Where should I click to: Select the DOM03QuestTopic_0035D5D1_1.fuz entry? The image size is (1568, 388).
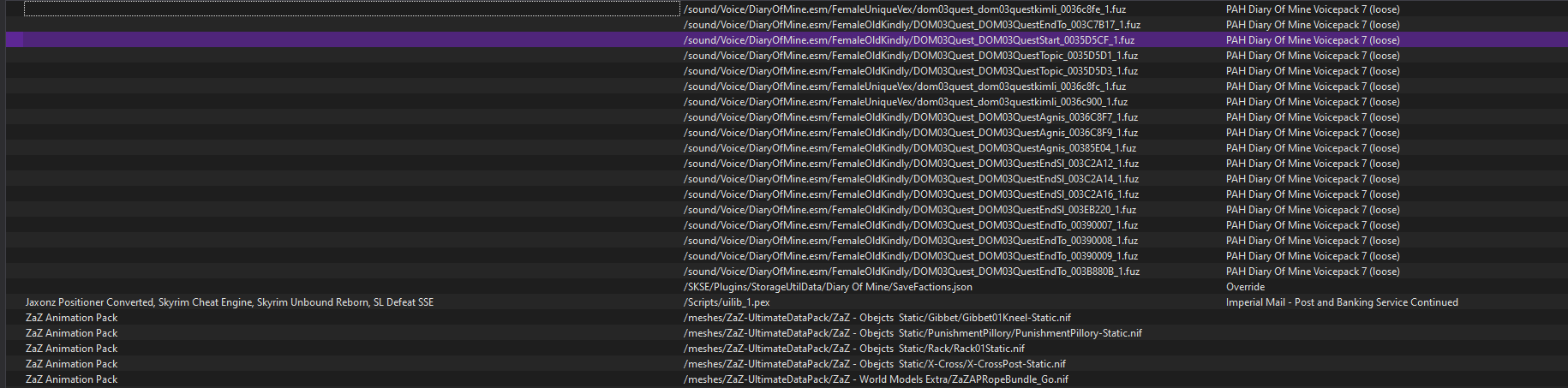[910, 56]
